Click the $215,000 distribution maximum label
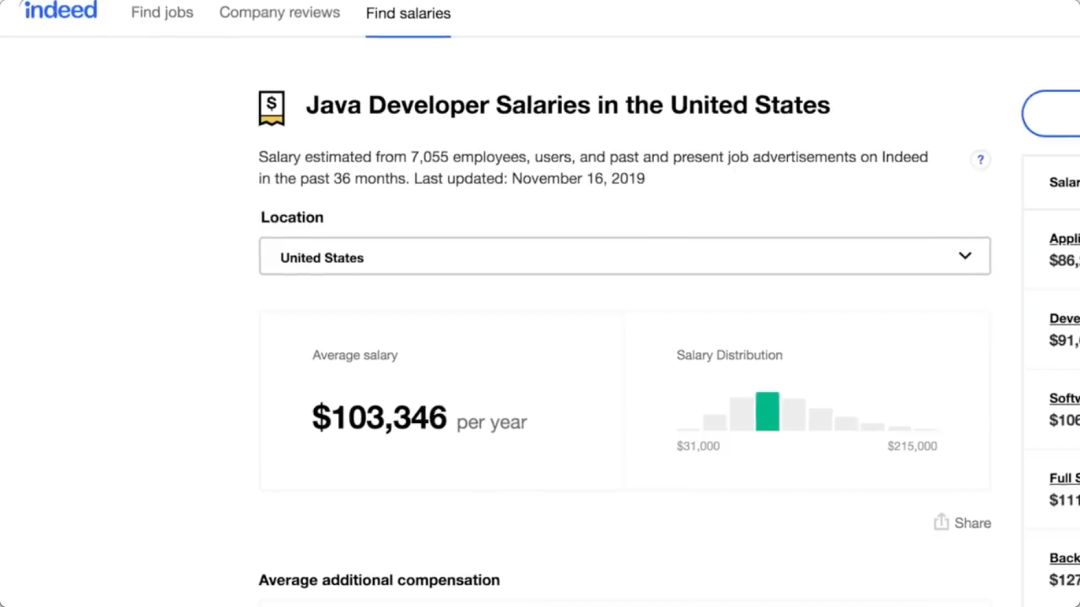Viewport: 1080px width, 607px height. (912, 446)
